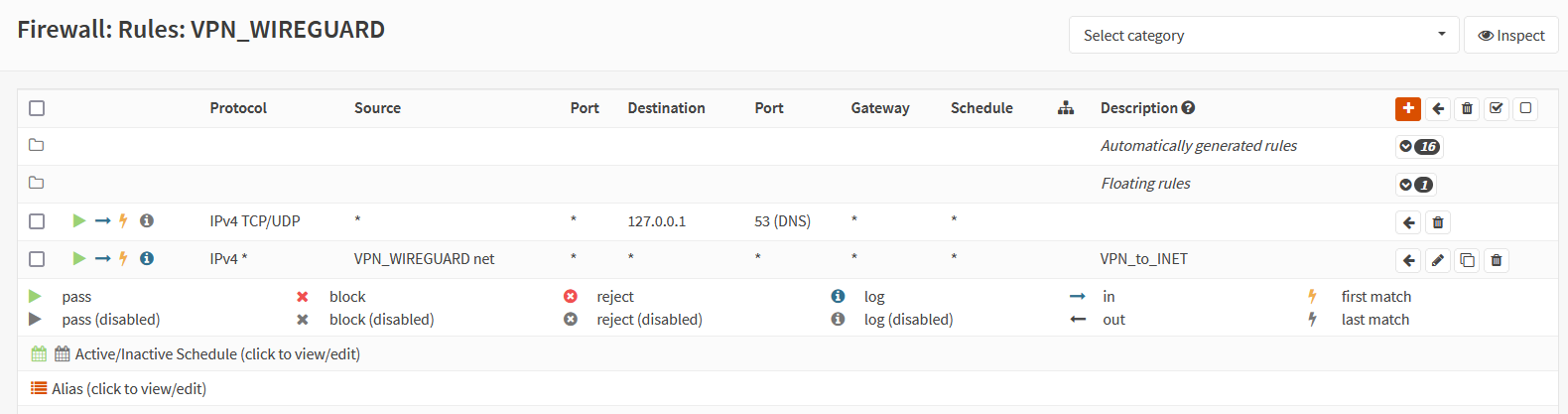1568x414 pixels.
Task: Click the Description help question mark
Action: [x=1188, y=108]
